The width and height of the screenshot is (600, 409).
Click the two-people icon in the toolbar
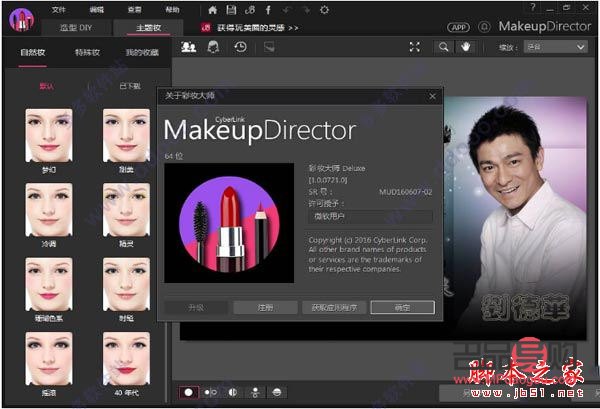point(188,46)
